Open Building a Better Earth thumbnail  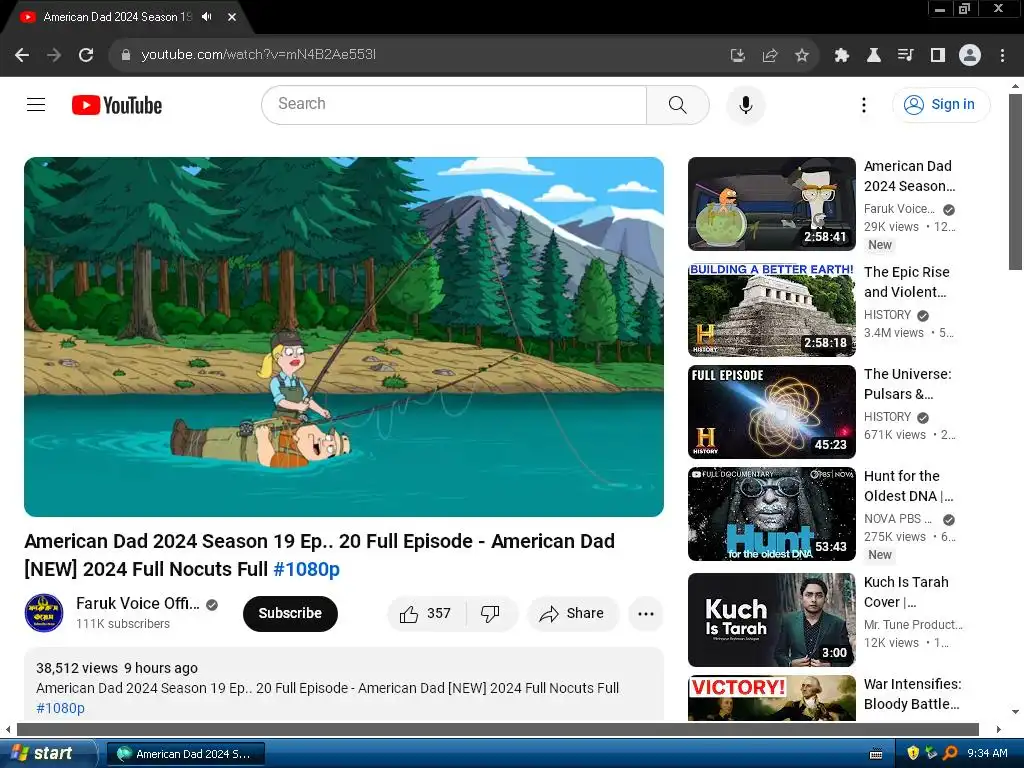click(771, 310)
